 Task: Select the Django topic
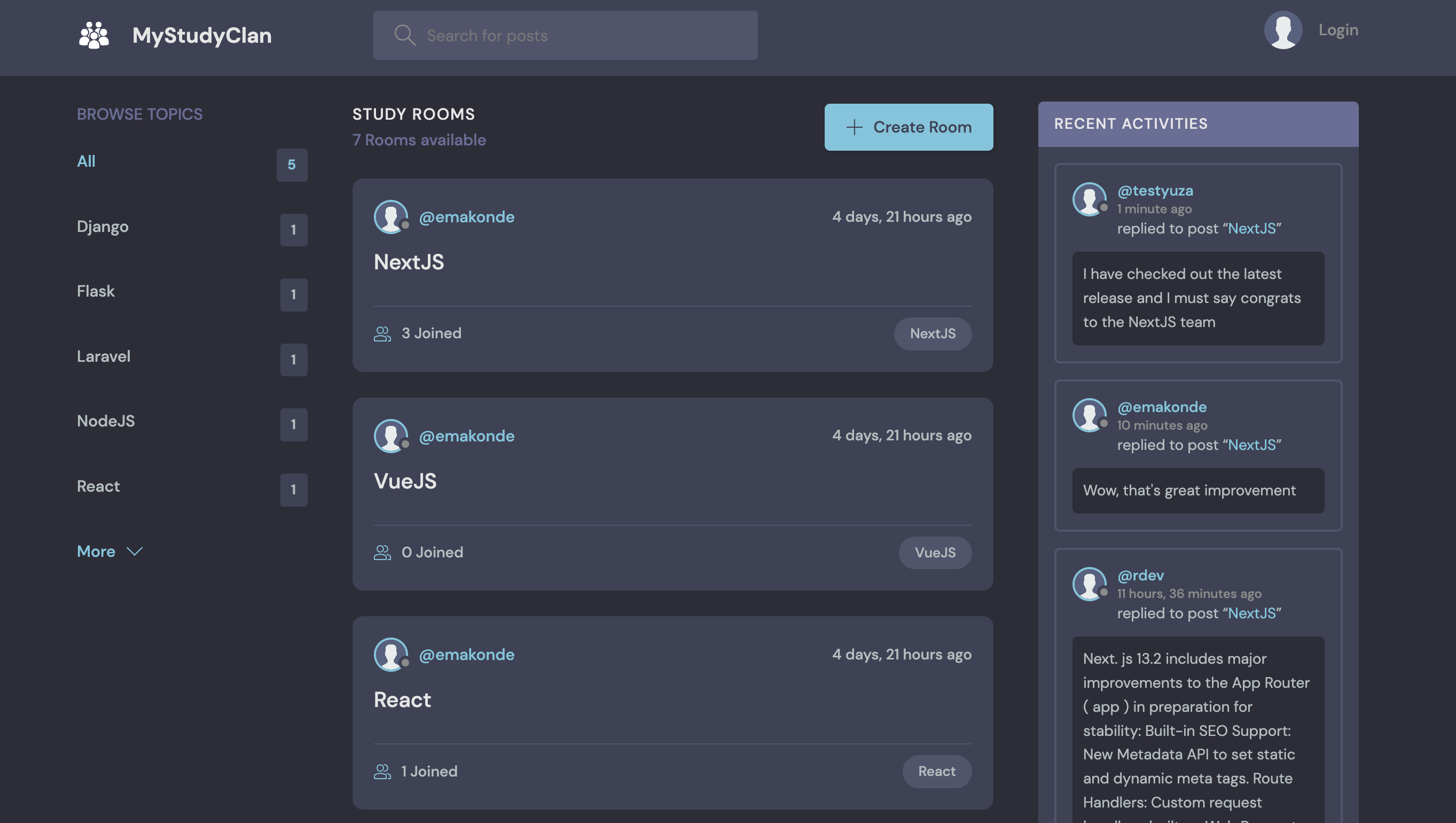103,227
